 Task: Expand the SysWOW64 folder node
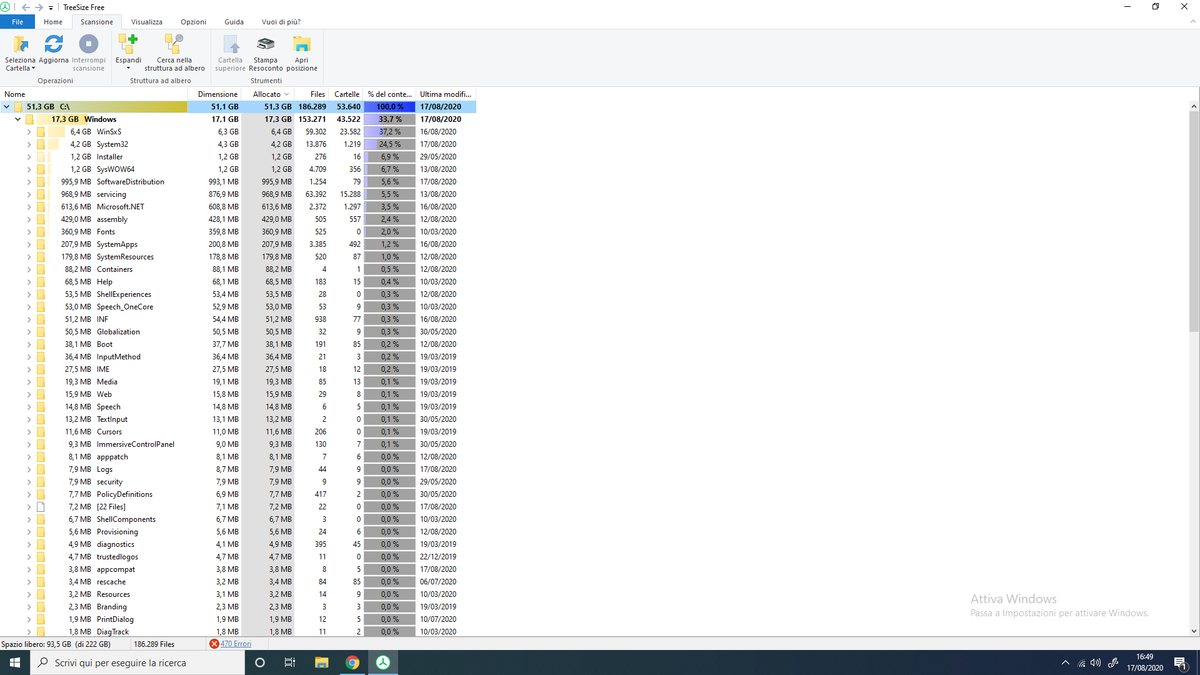point(29,169)
